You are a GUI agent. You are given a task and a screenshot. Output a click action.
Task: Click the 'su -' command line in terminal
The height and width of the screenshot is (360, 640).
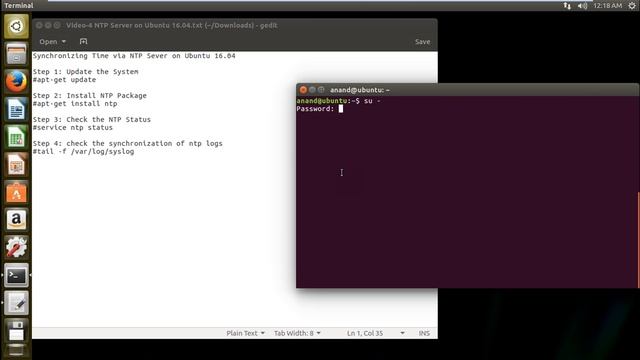(338, 101)
